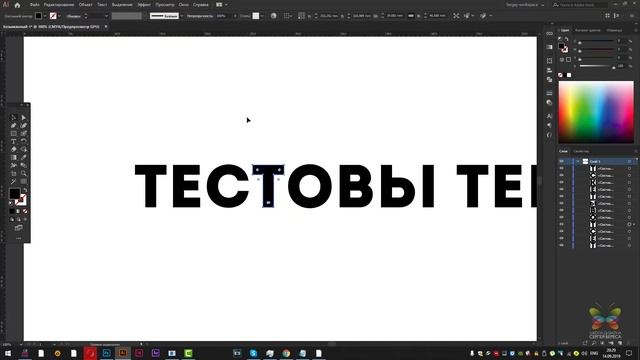Open the workspace switcher dropdown
Viewport: 640px width, 360px height.
tap(525, 5)
